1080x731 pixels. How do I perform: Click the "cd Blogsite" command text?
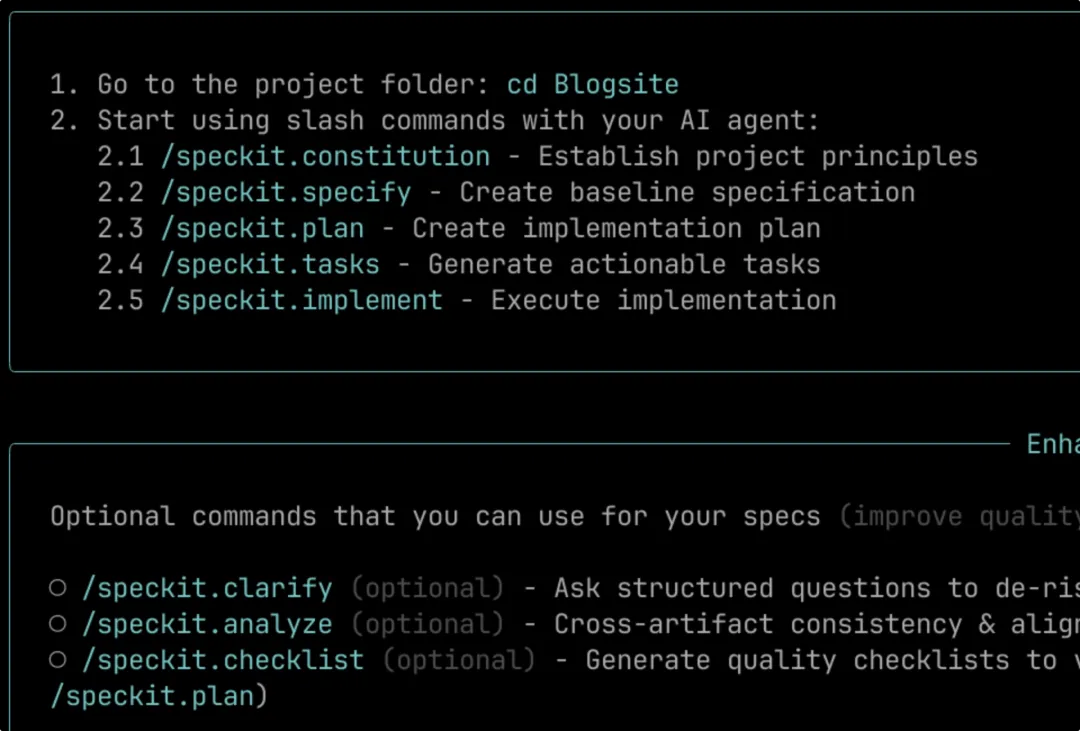coord(593,85)
